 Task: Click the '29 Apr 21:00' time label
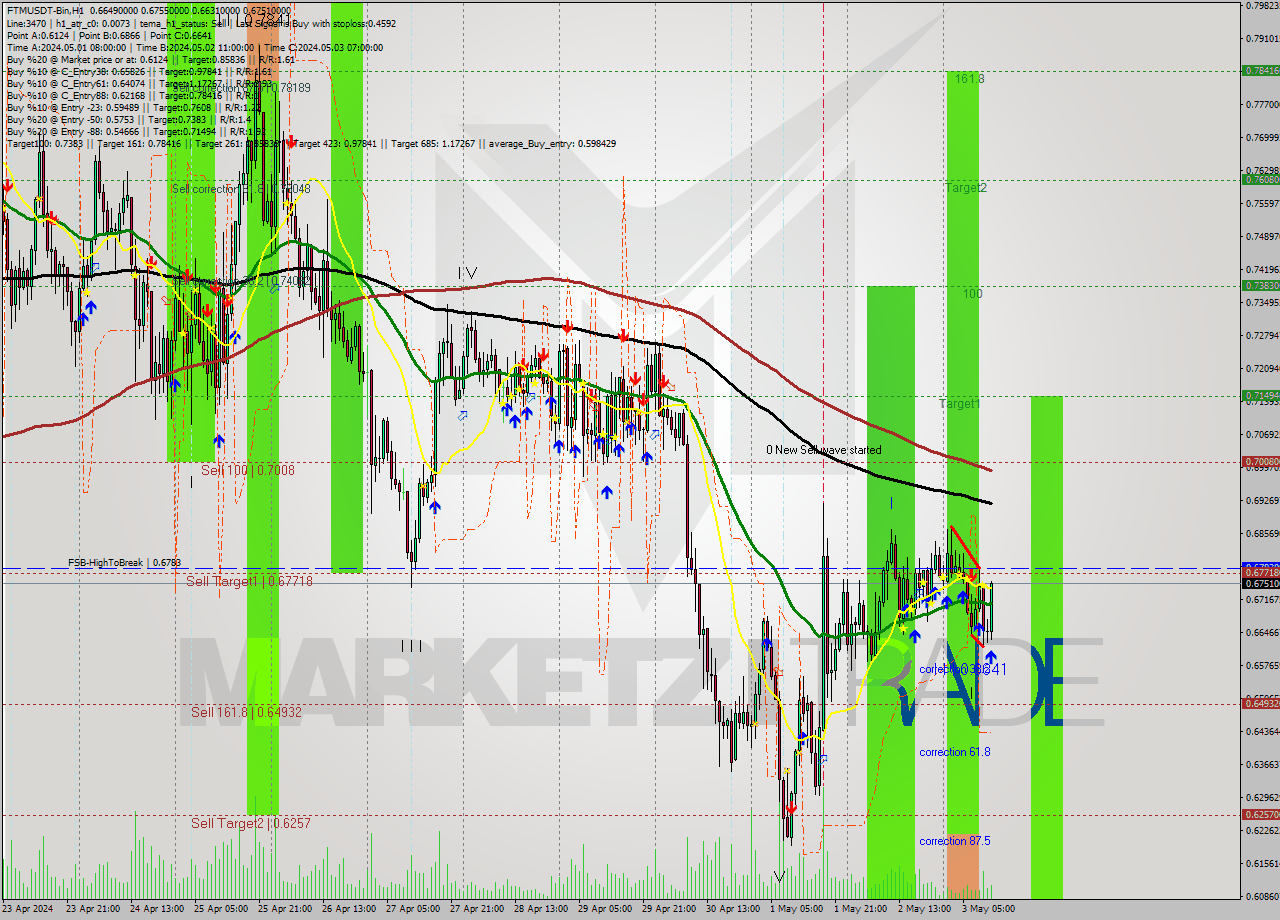point(667,909)
